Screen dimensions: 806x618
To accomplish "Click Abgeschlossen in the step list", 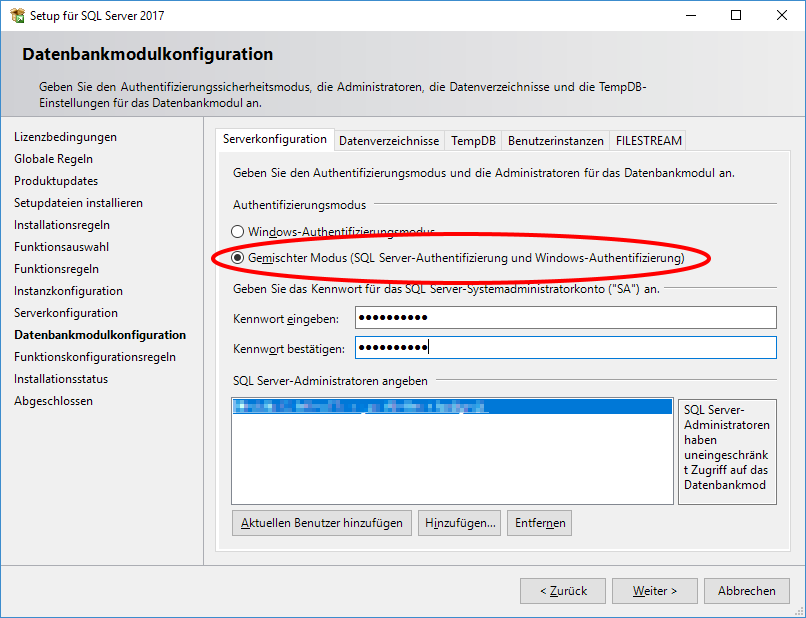I will click(53, 401).
